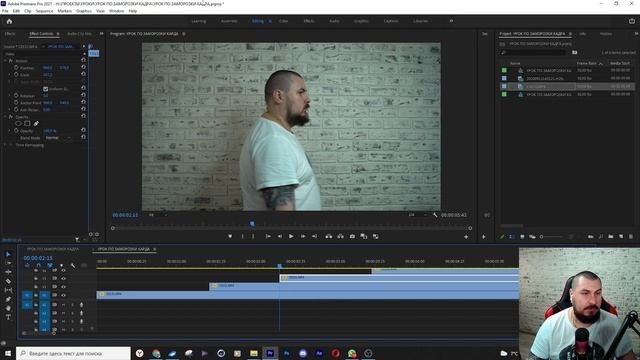
Task: Hide the top video track eye
Action: pyautogui.click(x=63, y=270)
